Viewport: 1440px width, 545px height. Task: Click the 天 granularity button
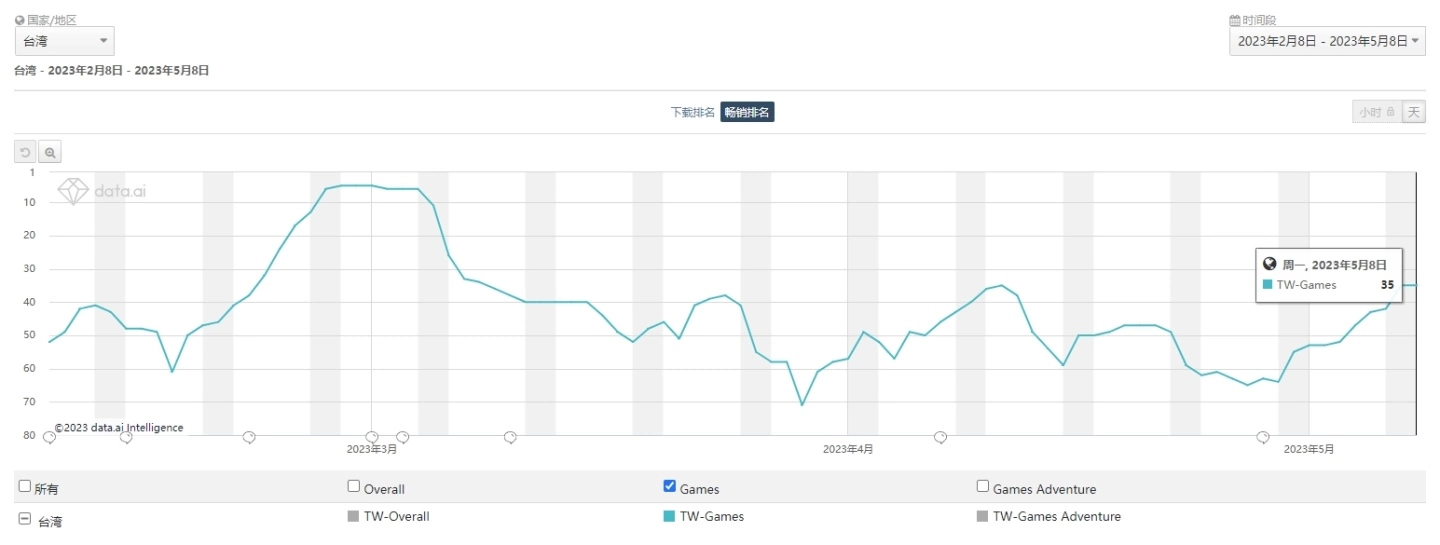[x=1413, y=112]
